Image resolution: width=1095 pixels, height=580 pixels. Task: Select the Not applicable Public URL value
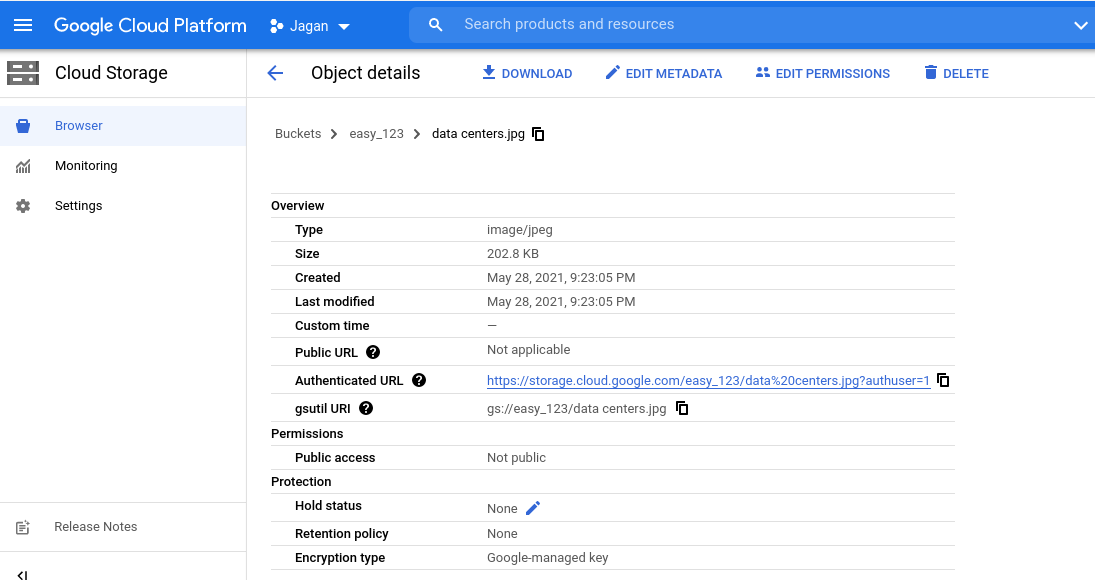[528, 350]
